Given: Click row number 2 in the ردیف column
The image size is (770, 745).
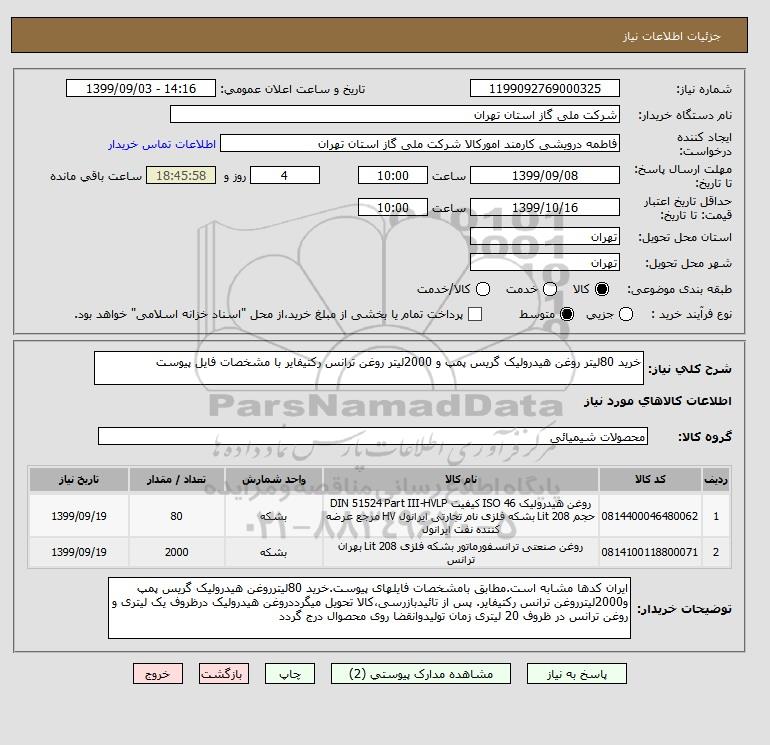Looking at the screenshot, I should pyautogui.click(x=715, y=552).
